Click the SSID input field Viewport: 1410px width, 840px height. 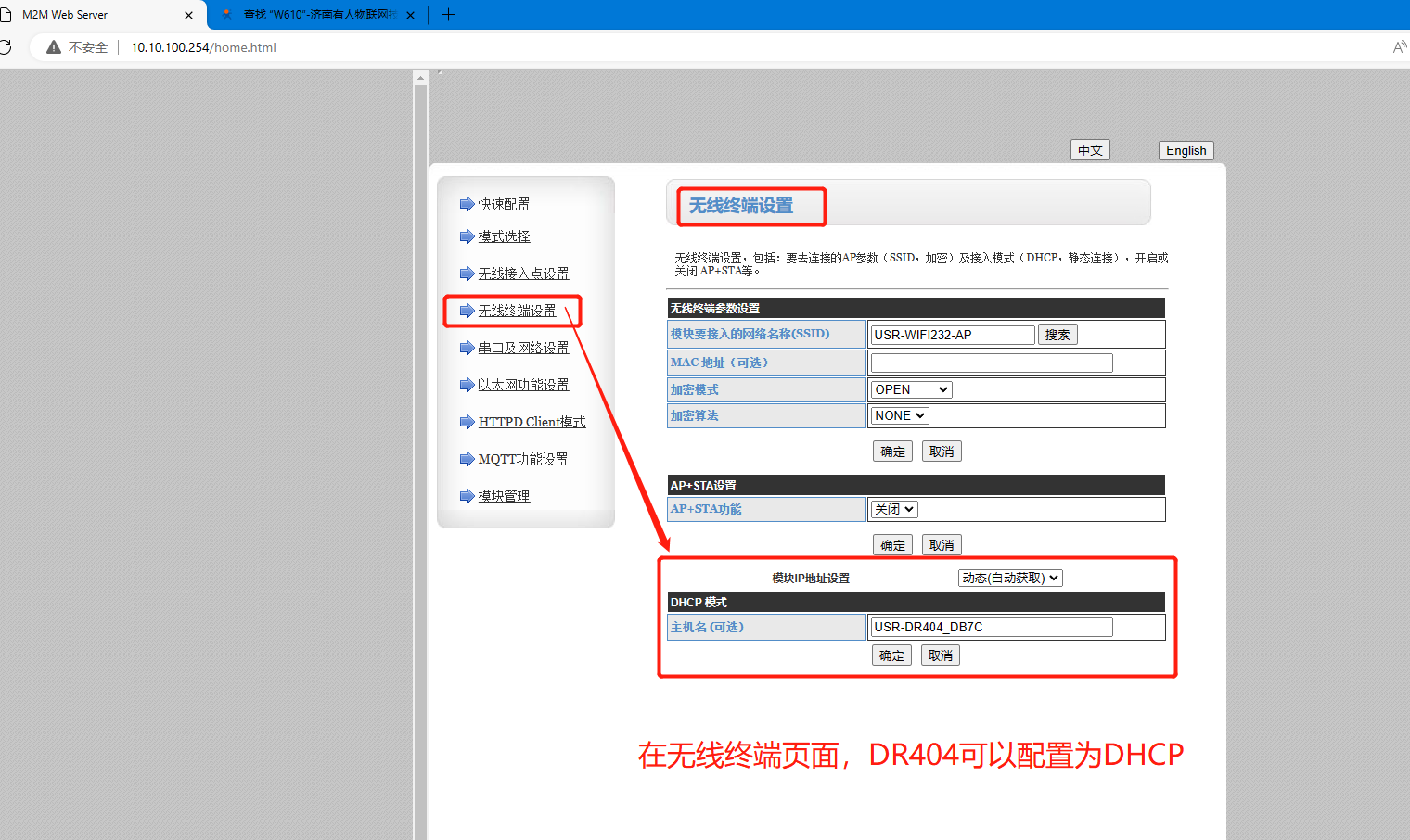(953, 335)
